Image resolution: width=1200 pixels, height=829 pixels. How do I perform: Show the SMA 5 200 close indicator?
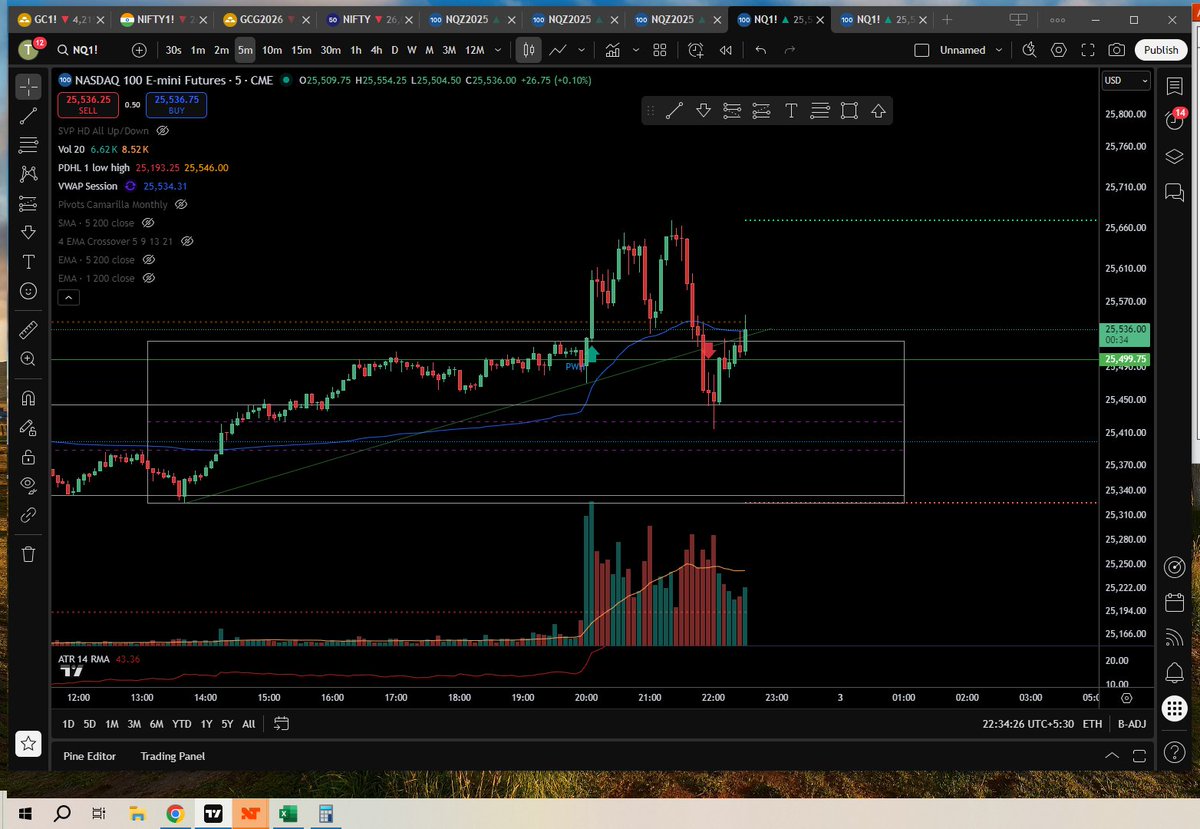click(148, 223)
